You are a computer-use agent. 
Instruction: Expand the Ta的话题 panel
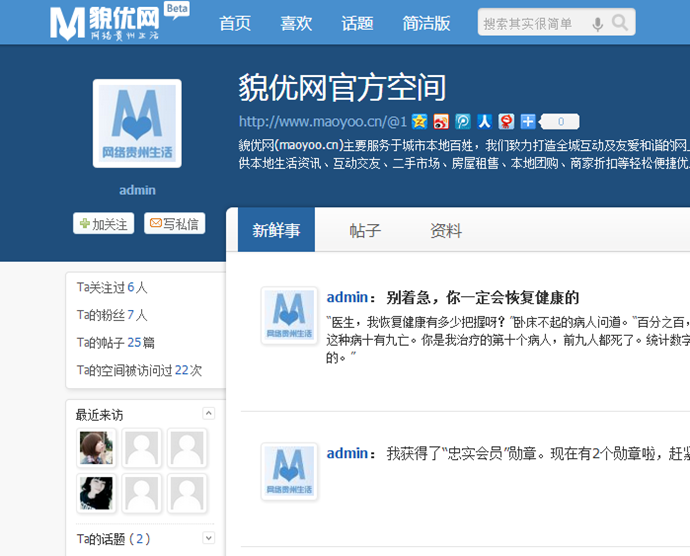(209, 538)
